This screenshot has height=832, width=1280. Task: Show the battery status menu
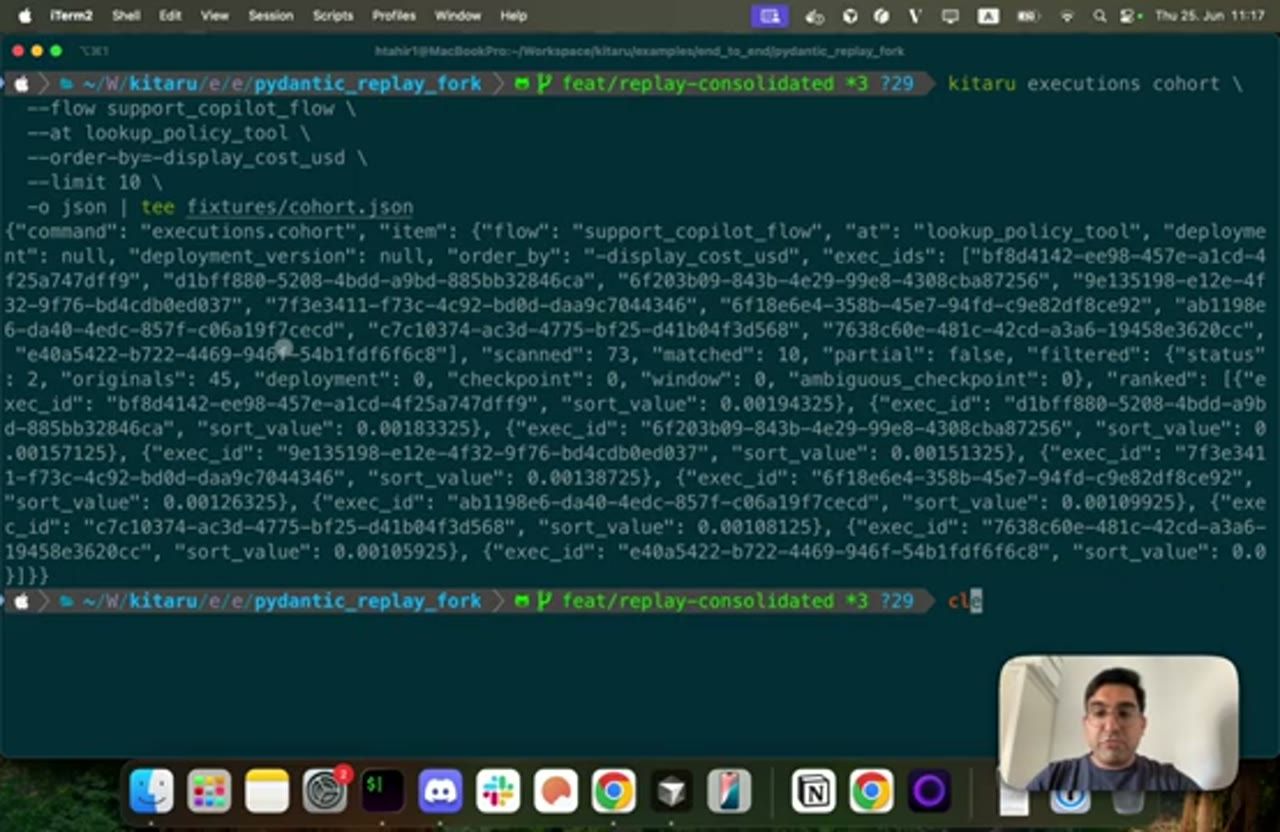(1028, 16)
